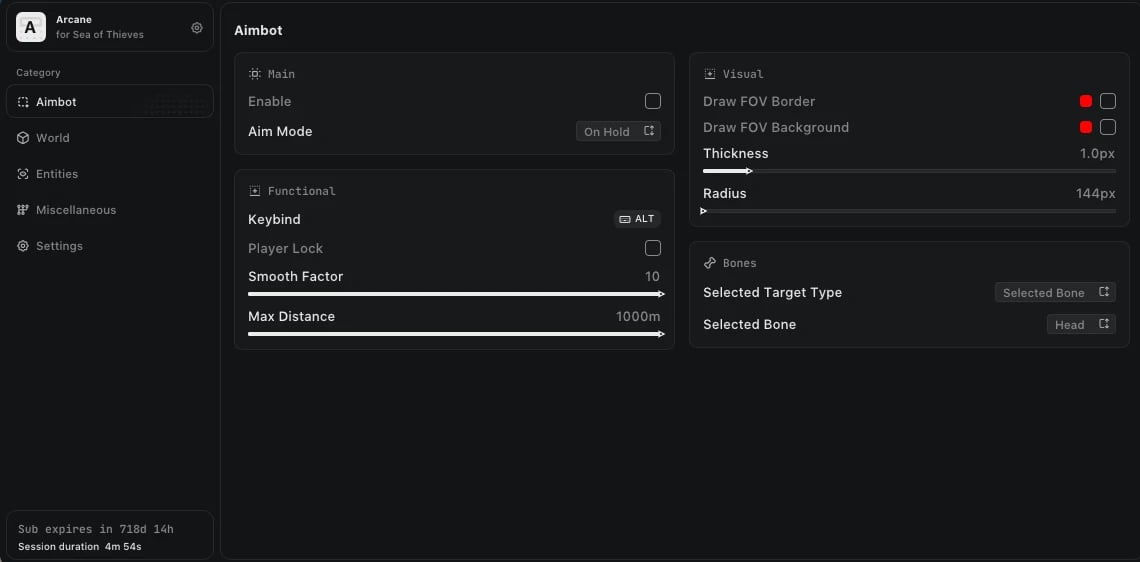Select the Entities icon in the sidebar

(23, 174)
